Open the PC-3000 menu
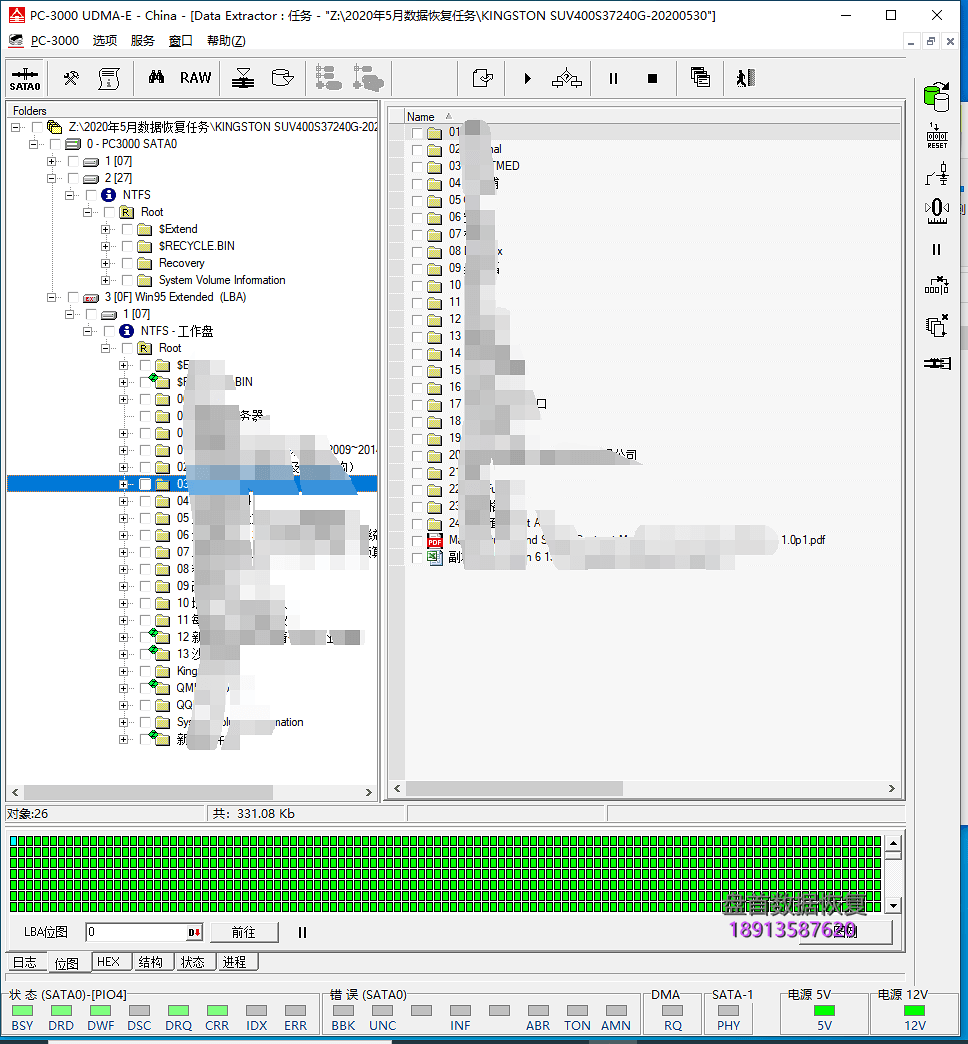This screenshot has width=968, height=1044. 55,41
